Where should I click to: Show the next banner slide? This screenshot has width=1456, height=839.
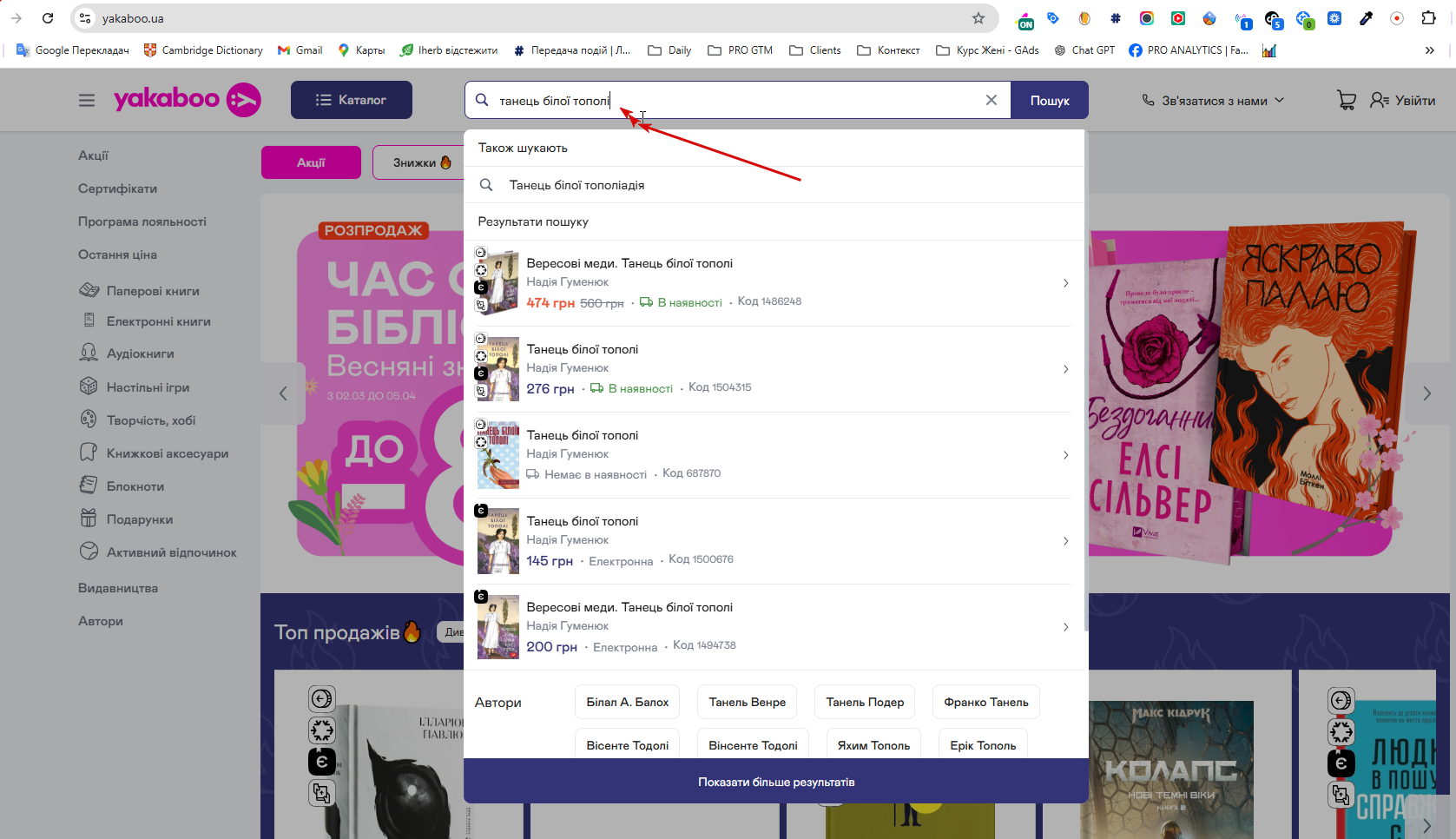coord(1426,393)
